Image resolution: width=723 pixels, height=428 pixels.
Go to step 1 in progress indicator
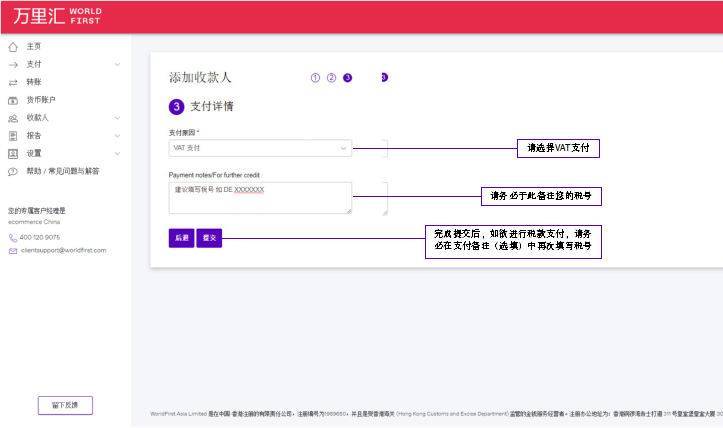tap(315, 77)
